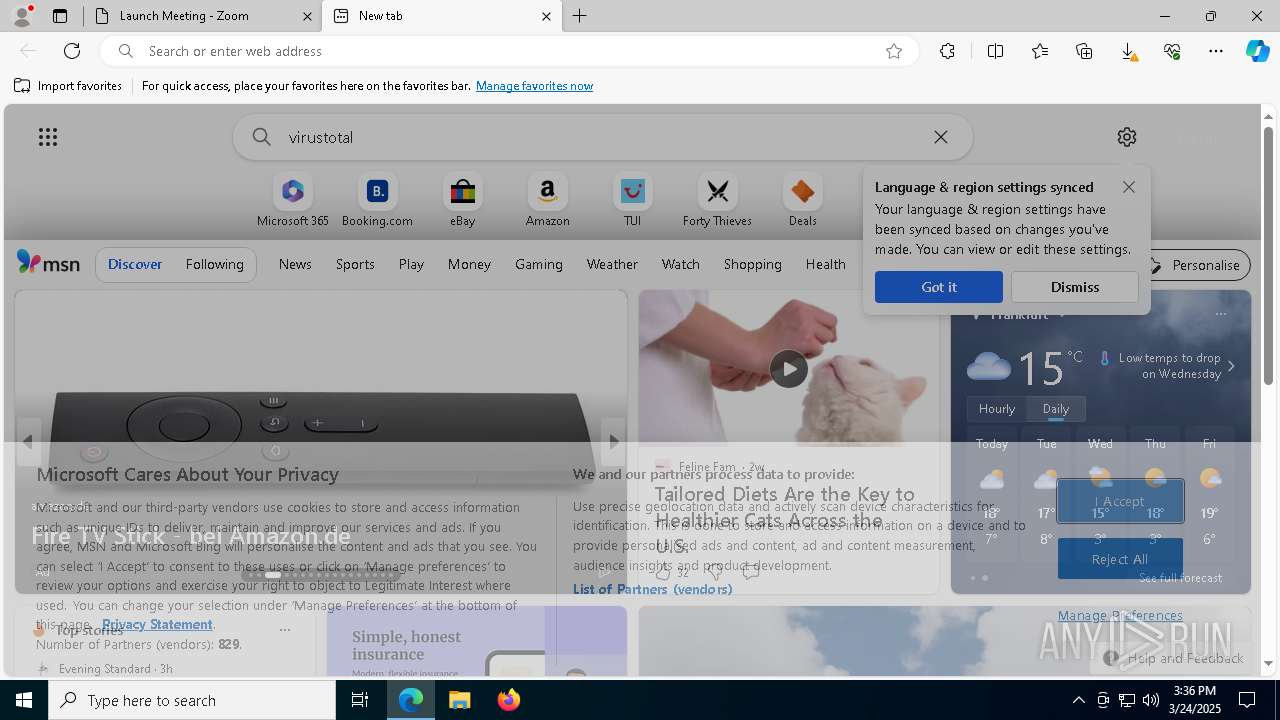Open the Weather menu item
This screenshot has width=1280, height=720.
coord(612,264)
